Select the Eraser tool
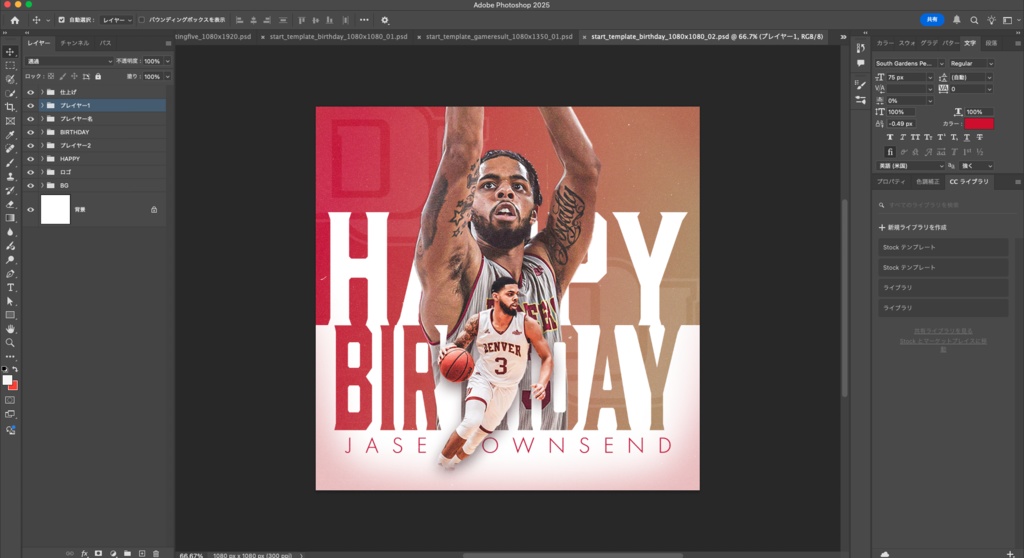This screenshot has width=1024, height=558. [10, 204]
